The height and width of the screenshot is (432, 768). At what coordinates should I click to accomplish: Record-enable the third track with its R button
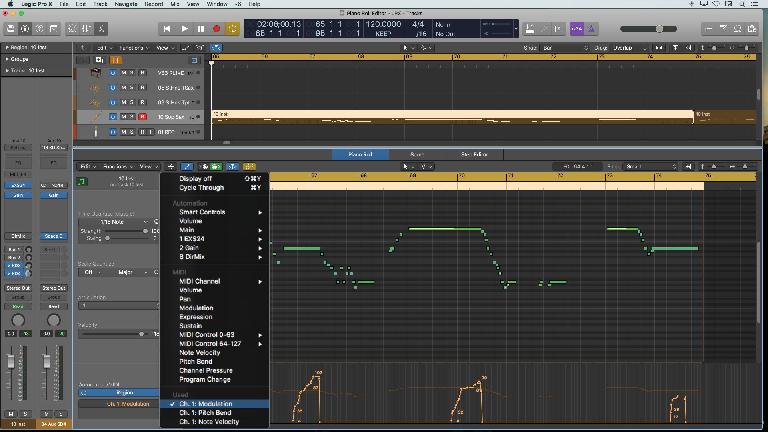pyautogui.click(x=143, y=102)
